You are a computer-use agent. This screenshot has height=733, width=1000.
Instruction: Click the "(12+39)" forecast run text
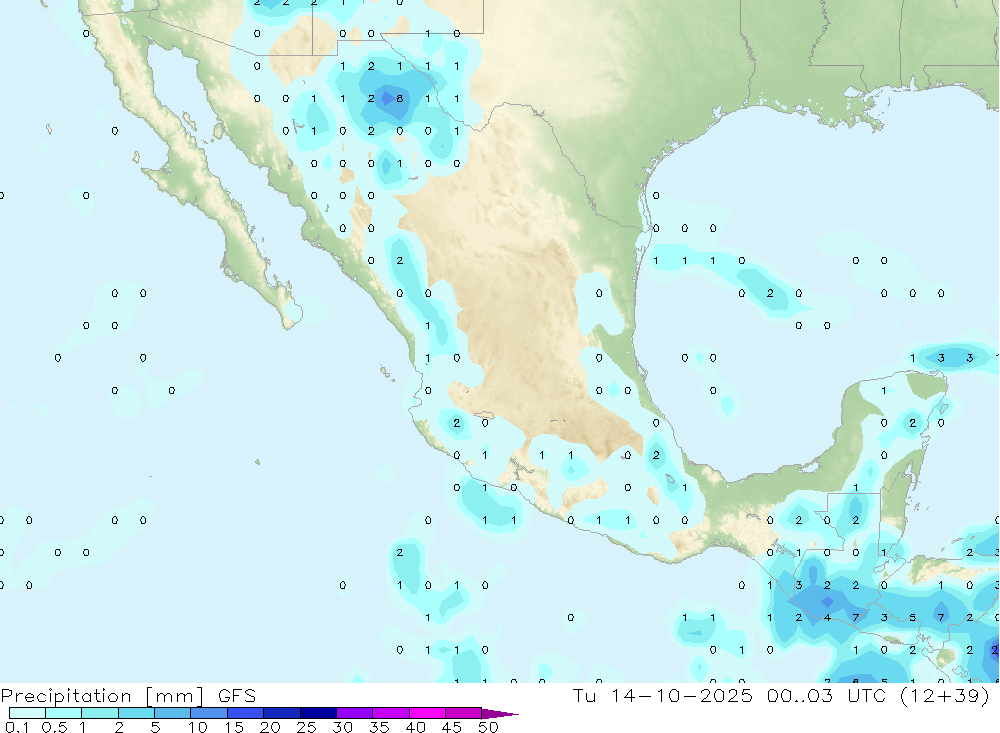pyautogui.click(x=945, y=695)
